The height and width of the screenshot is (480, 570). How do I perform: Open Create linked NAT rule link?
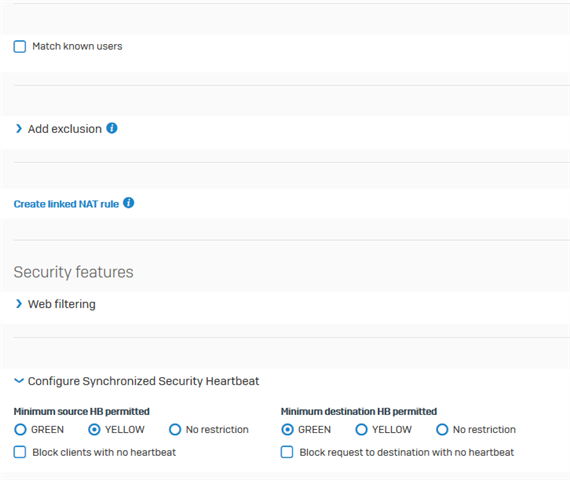[66, 204]
